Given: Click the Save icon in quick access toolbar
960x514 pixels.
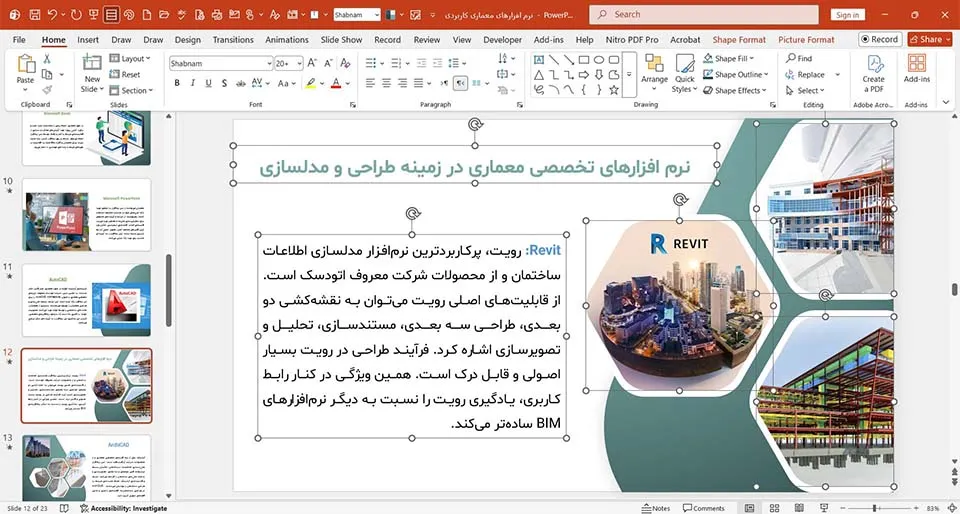Looking at the screenshot, I should pos(35,14).
